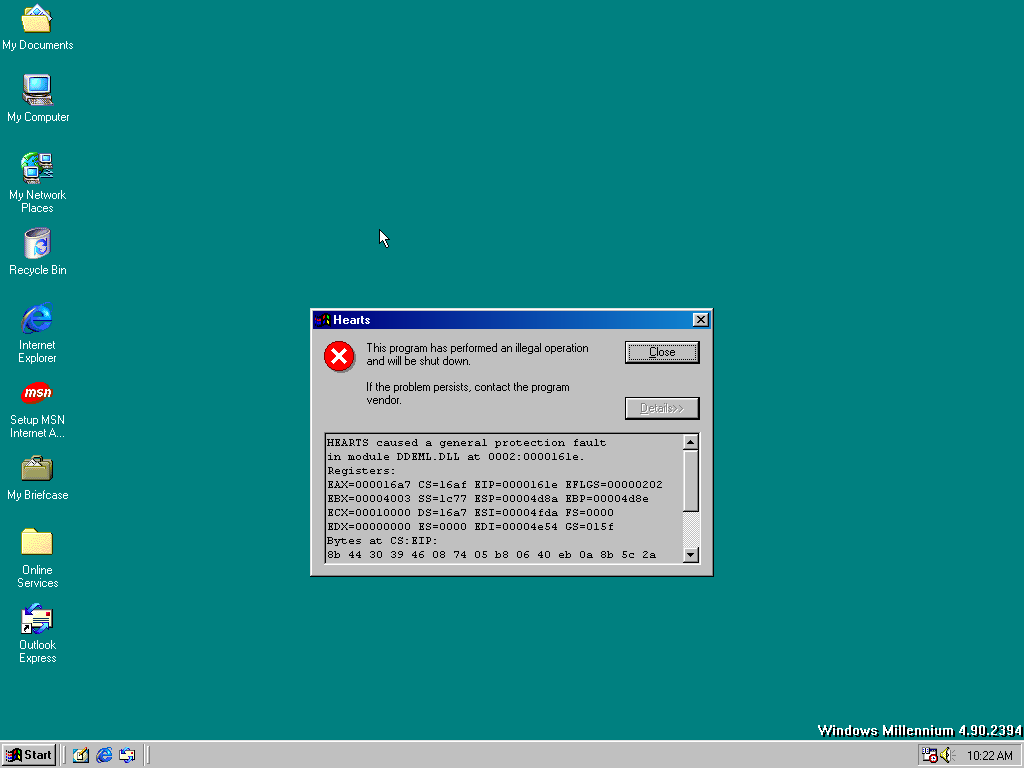Select the My Computer desktop icon
Image resolution: width=1024 pixels, height=768 pixels.
tap(37, 91)
